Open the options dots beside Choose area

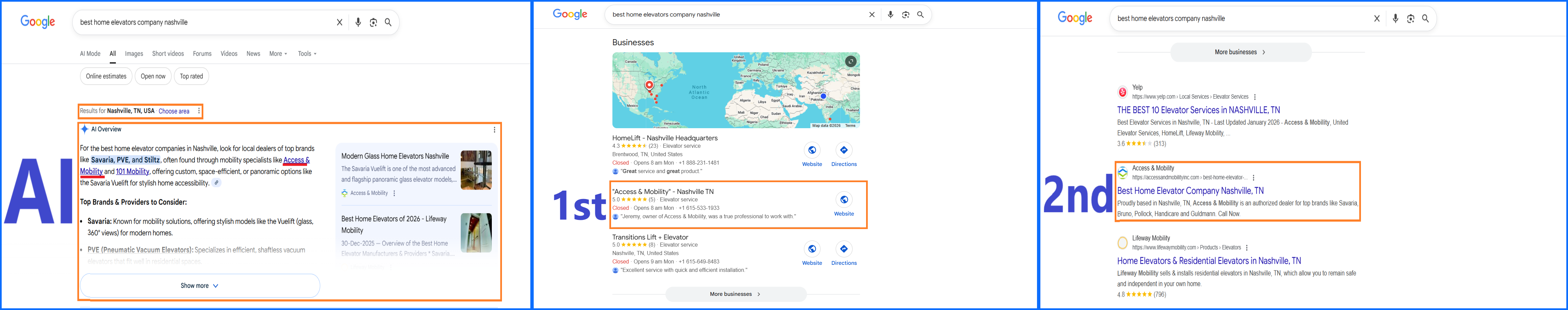click(x=199, y=111)
